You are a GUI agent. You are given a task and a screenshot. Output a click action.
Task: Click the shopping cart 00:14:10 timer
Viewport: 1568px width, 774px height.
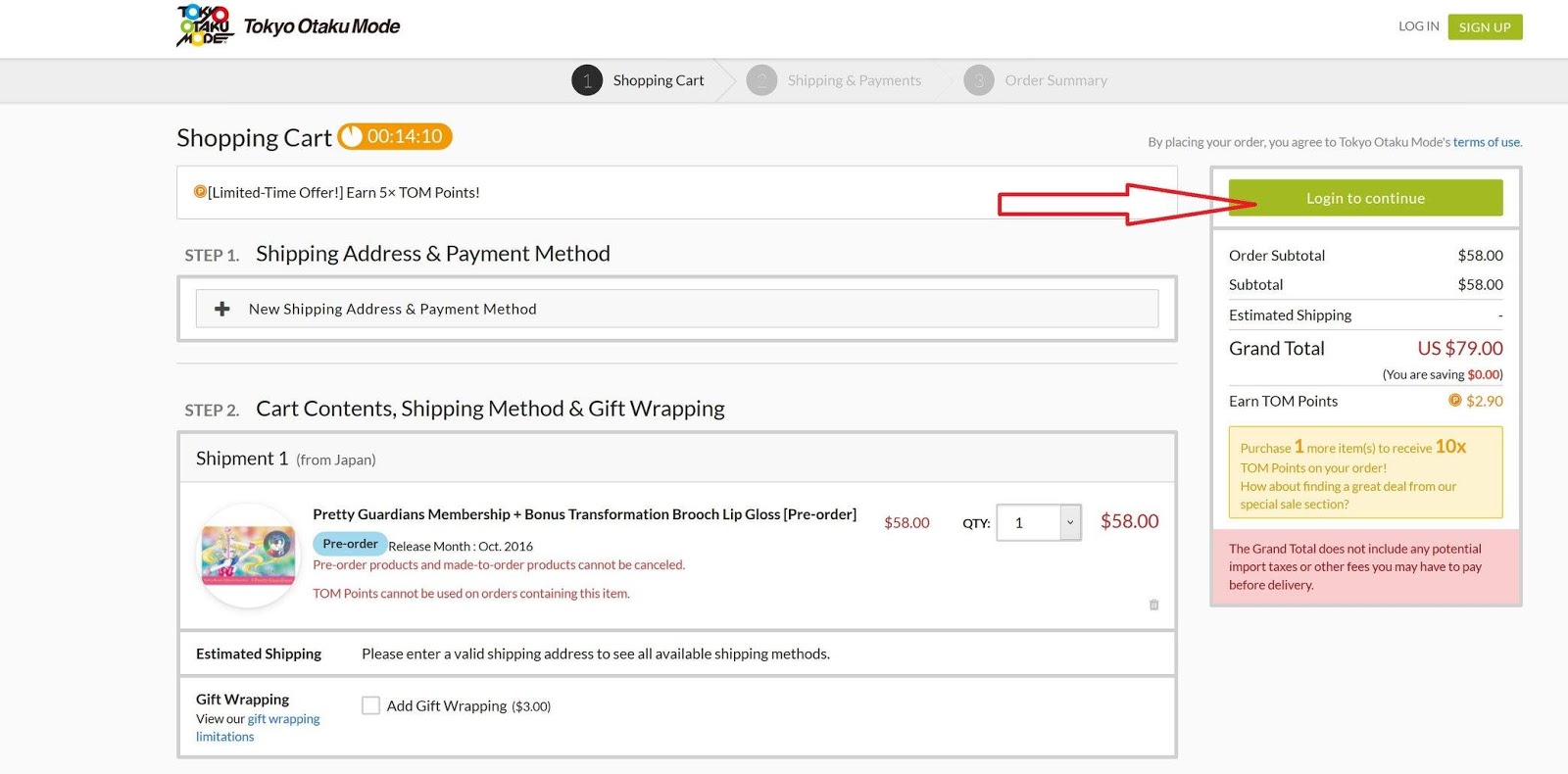[395, 136]
